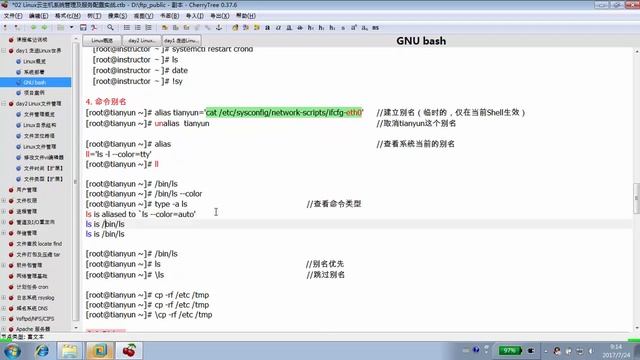Open the 编辑(E) menu
This screenshot has height=360, width=640.
click(x=38, y=16)
